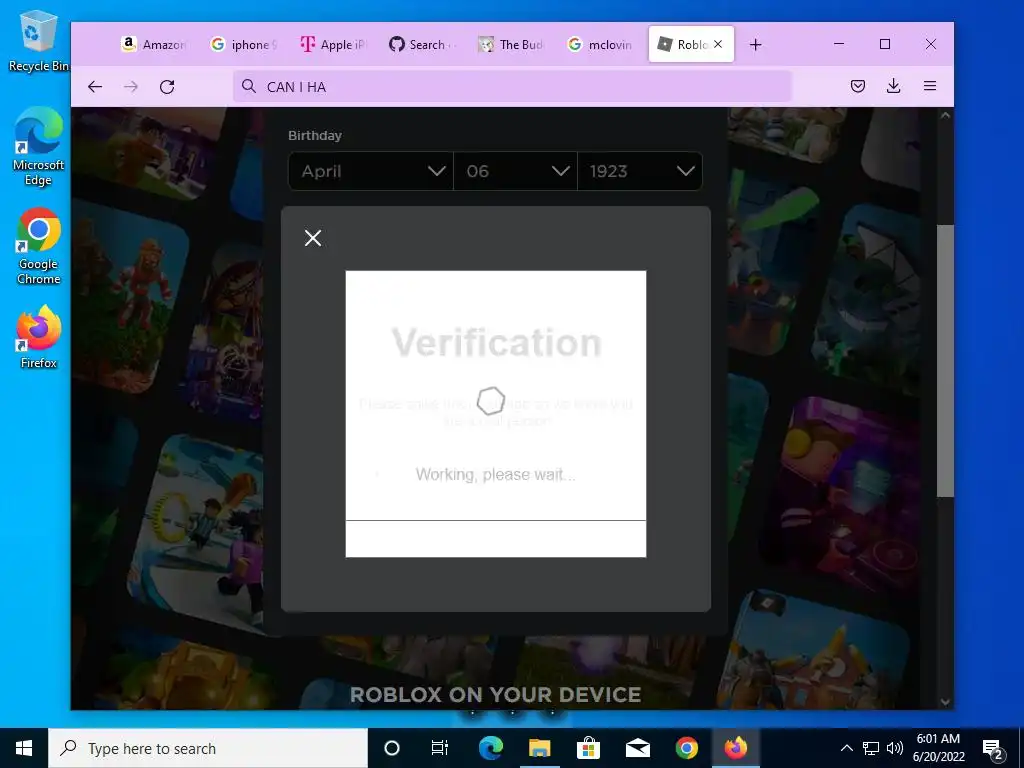
Task: Switch to the Apple iPhone T-Mobile tab
Action: pos(333,44)
